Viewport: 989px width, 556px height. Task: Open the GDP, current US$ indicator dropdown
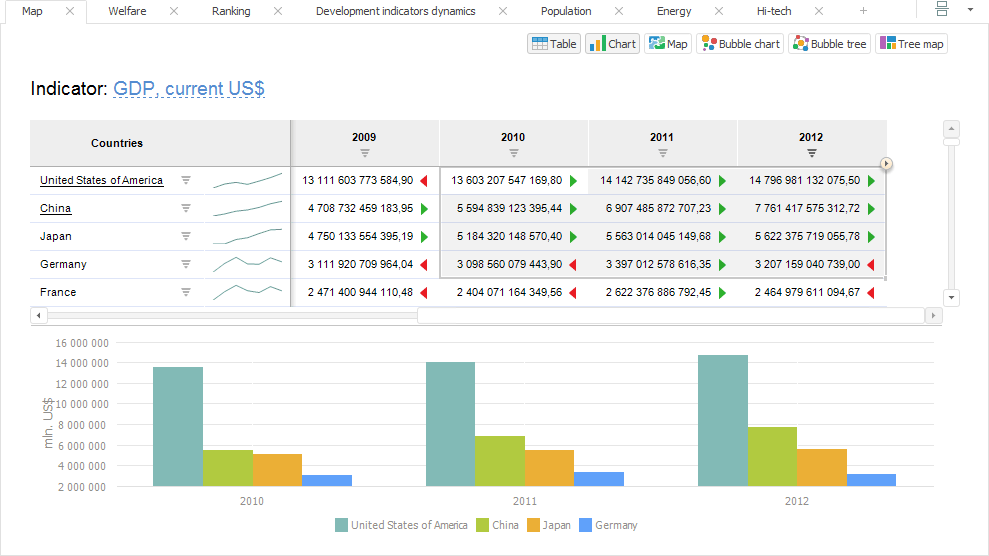tap(188, 89)
